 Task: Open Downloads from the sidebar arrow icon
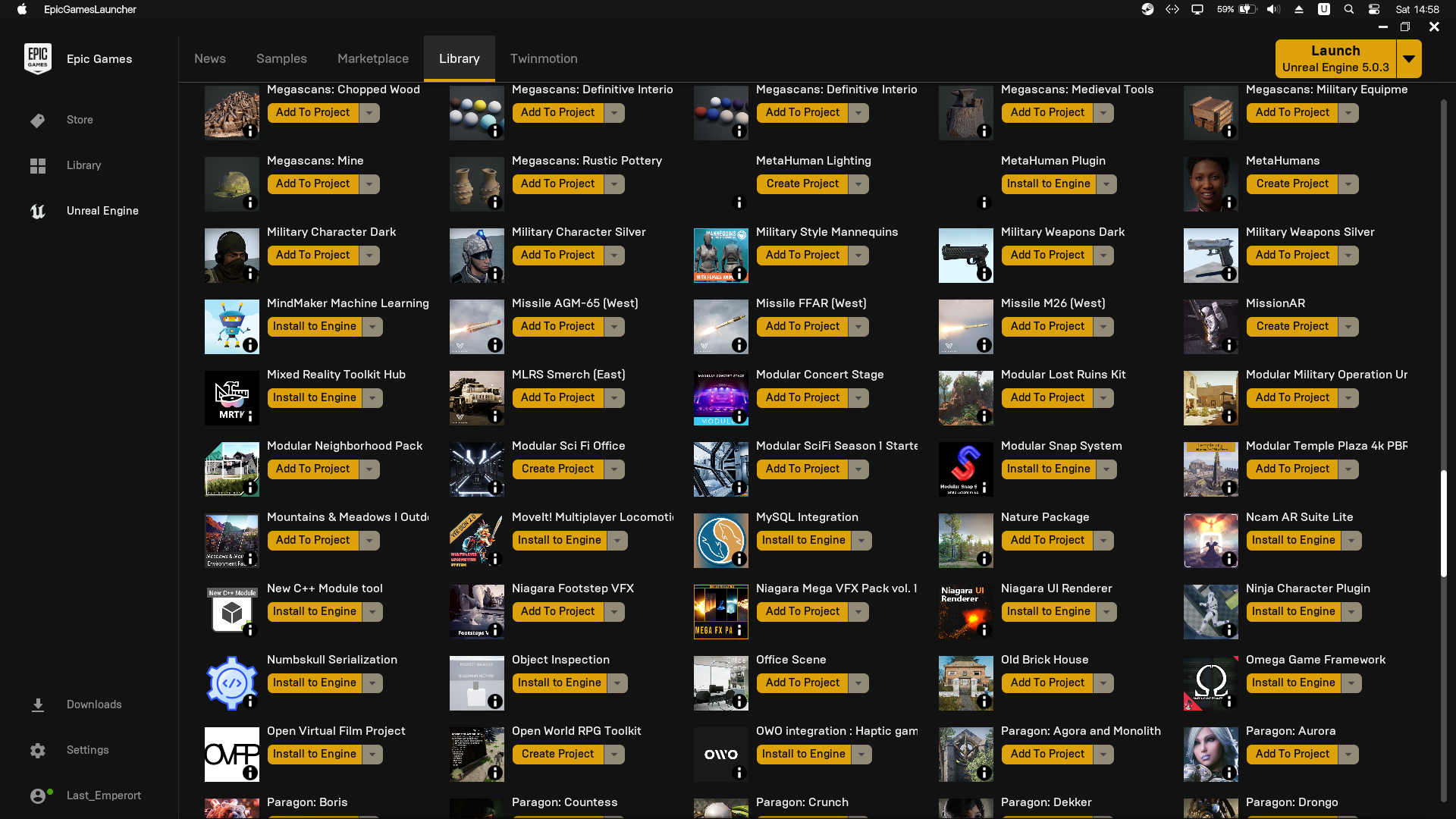38,705
